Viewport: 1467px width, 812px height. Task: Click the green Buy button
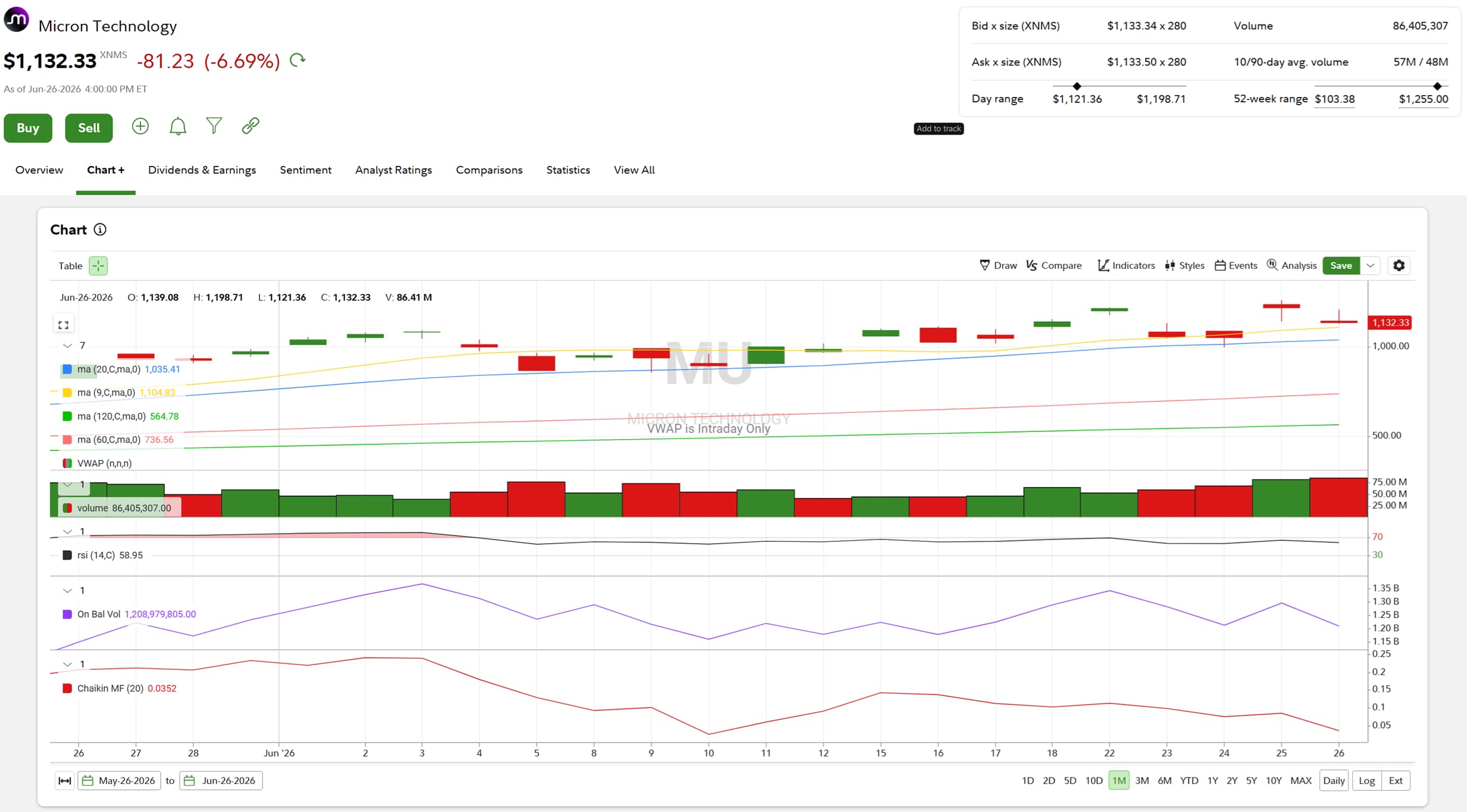pos(28,128)
